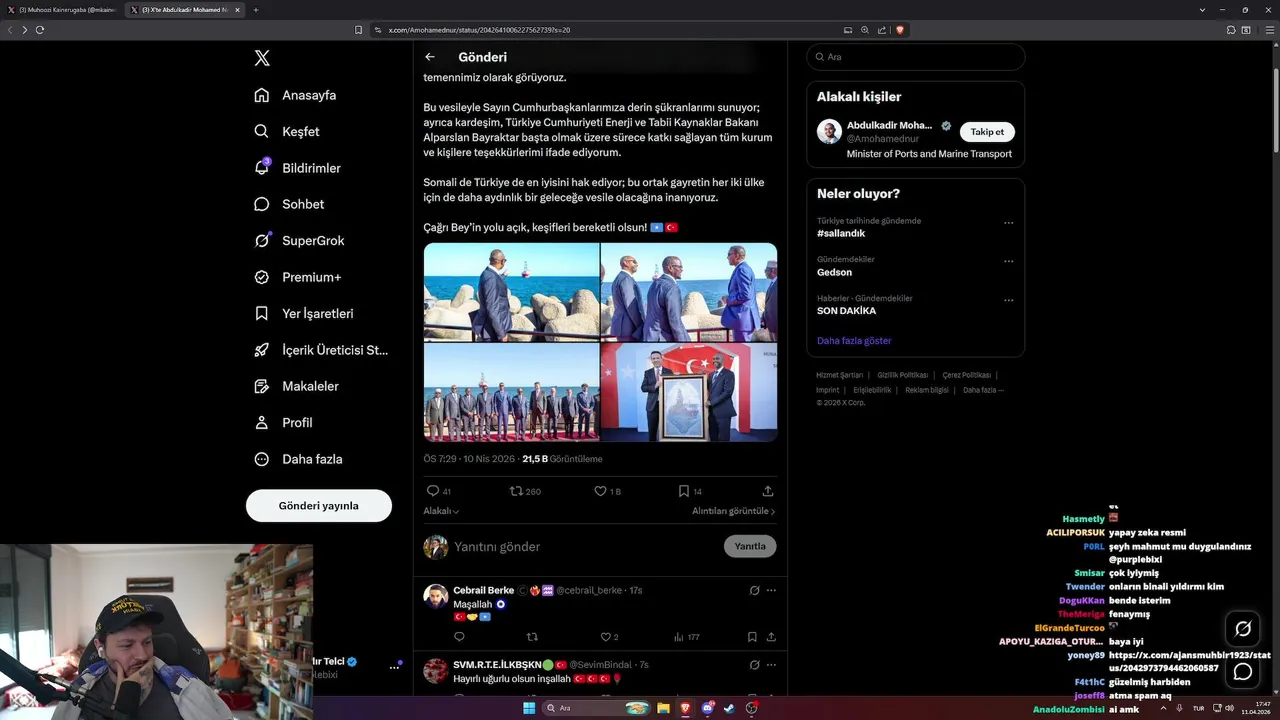Click Yanıtla reply button
Image resolution: width=1280 pixels, height=720 pixels.
click(x=750, y=546)
